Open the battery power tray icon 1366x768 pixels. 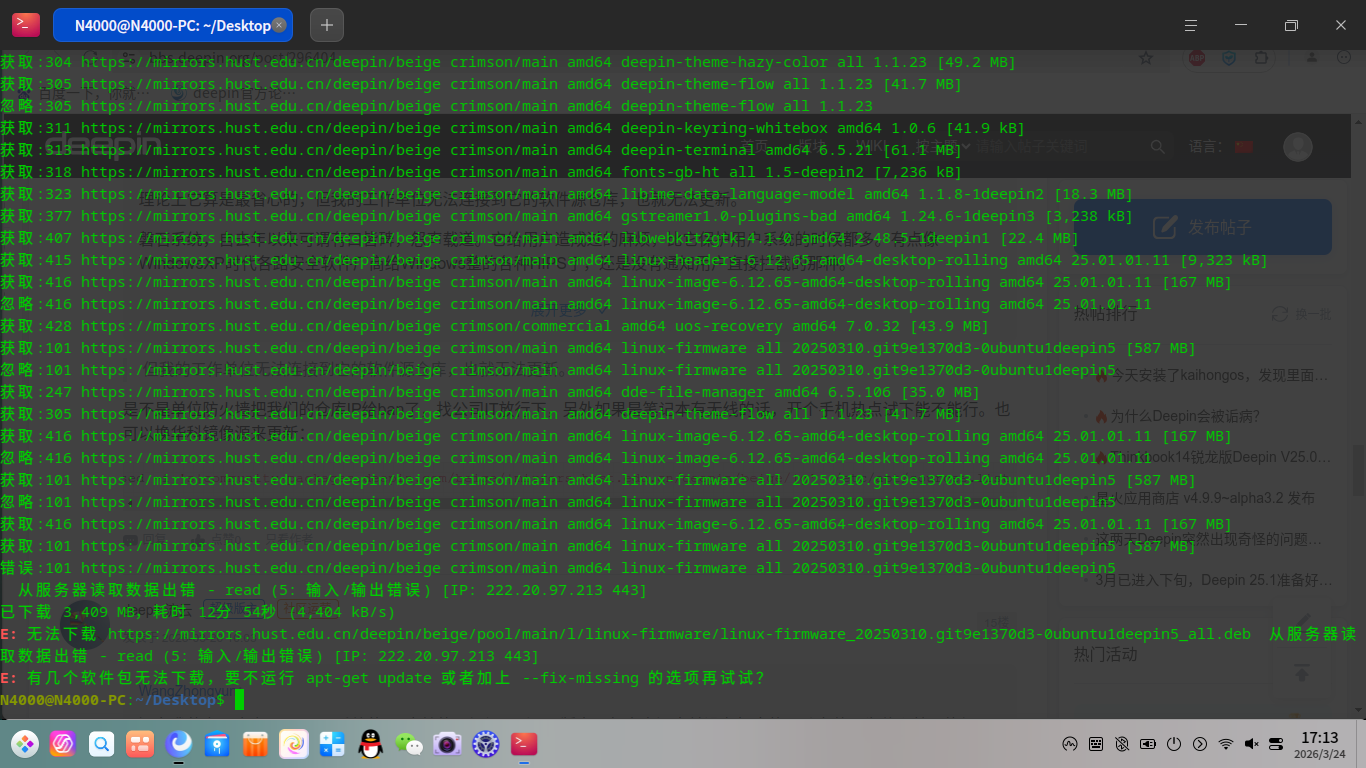tap(1148, 744)
